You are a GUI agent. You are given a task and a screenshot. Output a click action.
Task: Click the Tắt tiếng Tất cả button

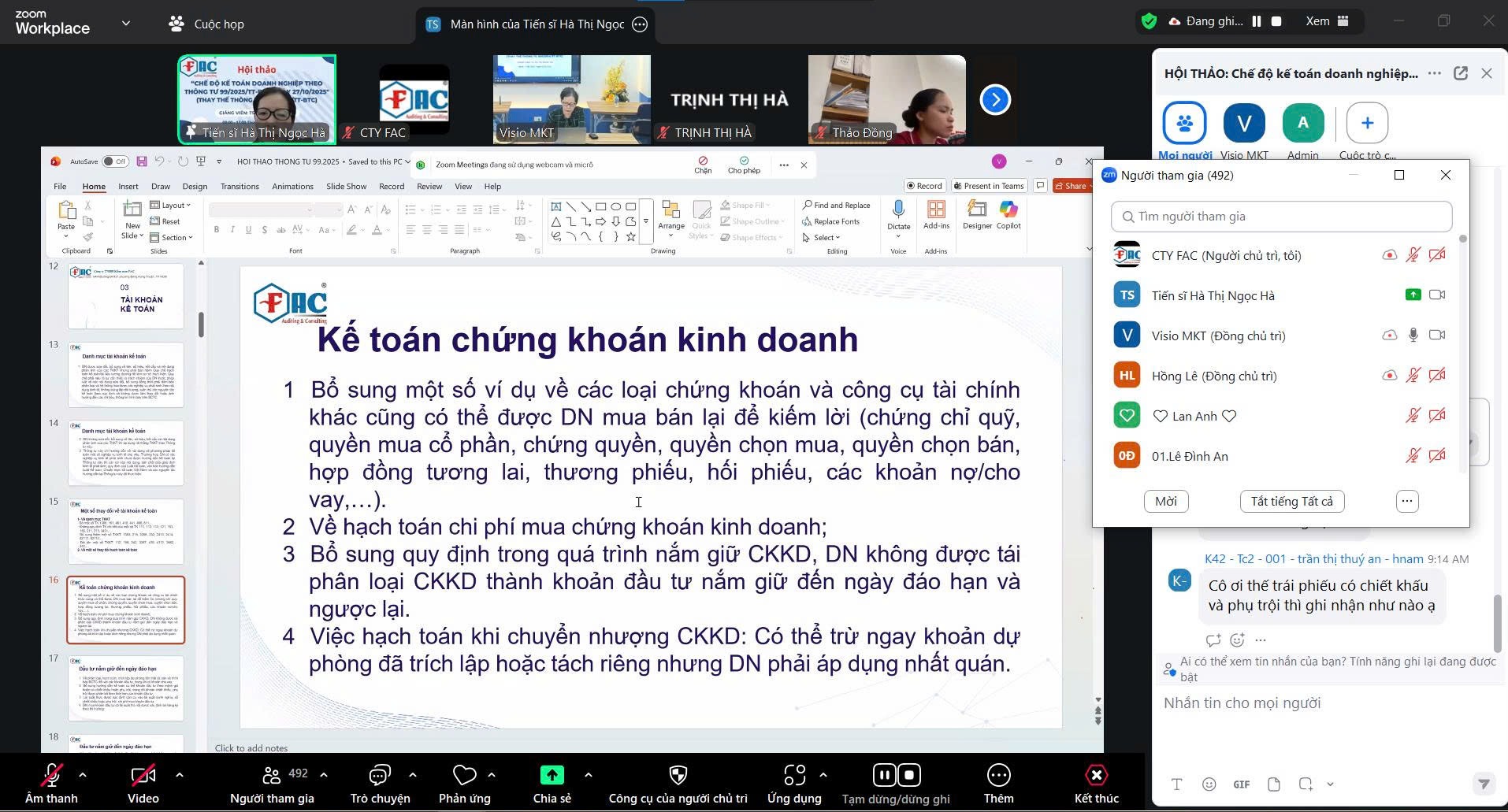(x=1291, y=502)
